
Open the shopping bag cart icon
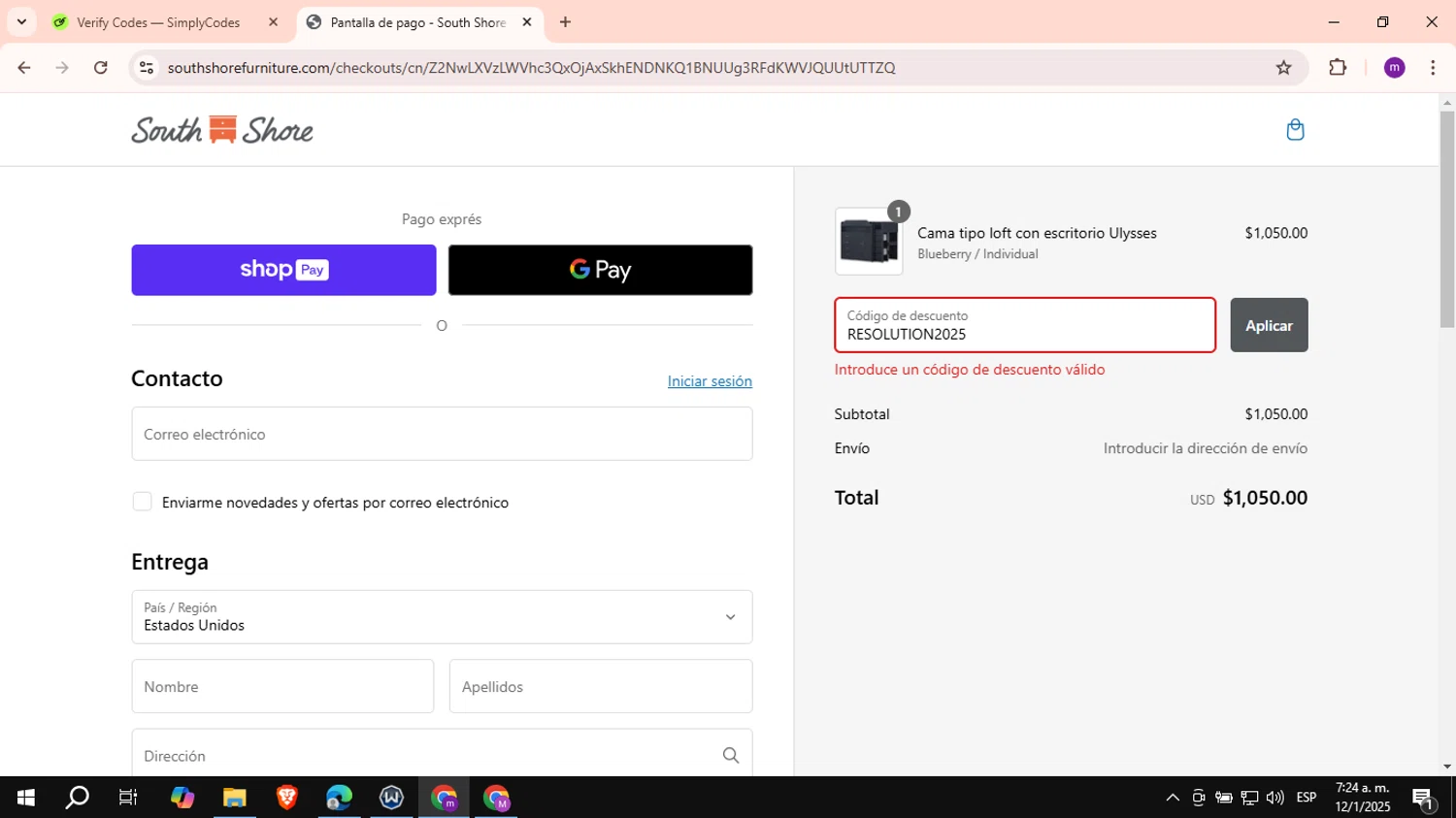click(1295, 130)
